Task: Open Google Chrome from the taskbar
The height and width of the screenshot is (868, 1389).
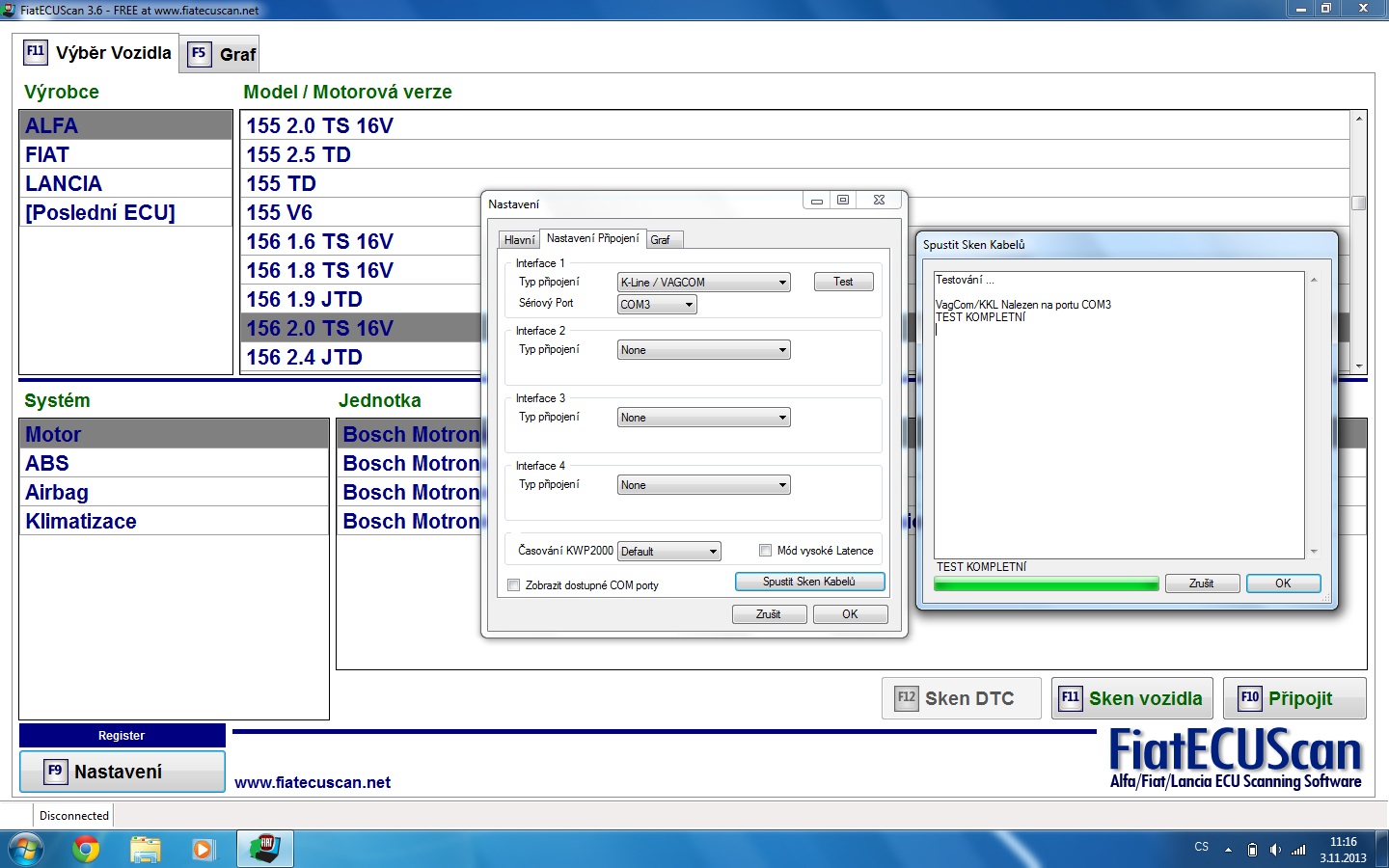Action: (86, 850)
